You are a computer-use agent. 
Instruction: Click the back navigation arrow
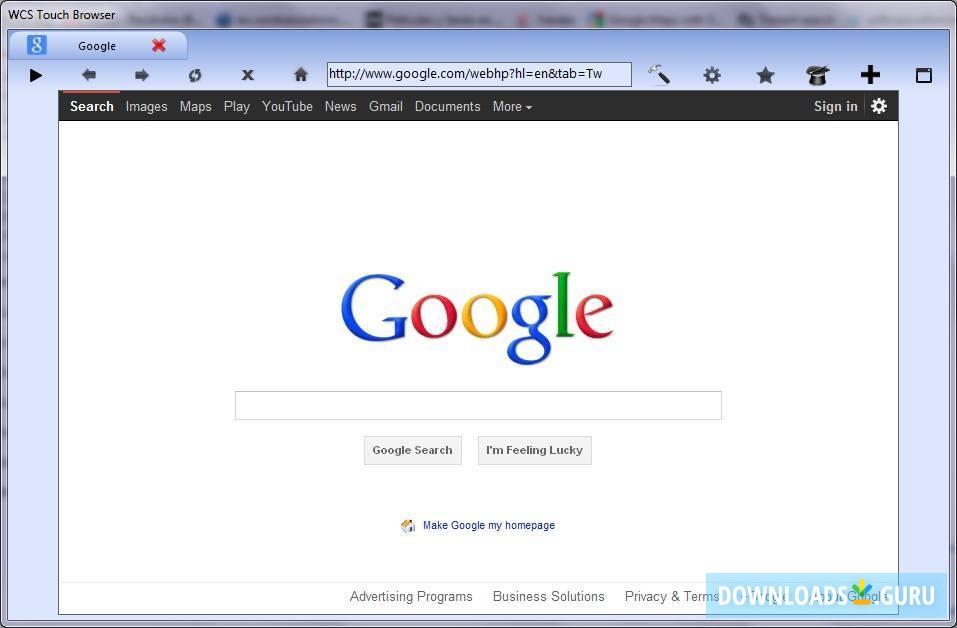pos(89,74)
